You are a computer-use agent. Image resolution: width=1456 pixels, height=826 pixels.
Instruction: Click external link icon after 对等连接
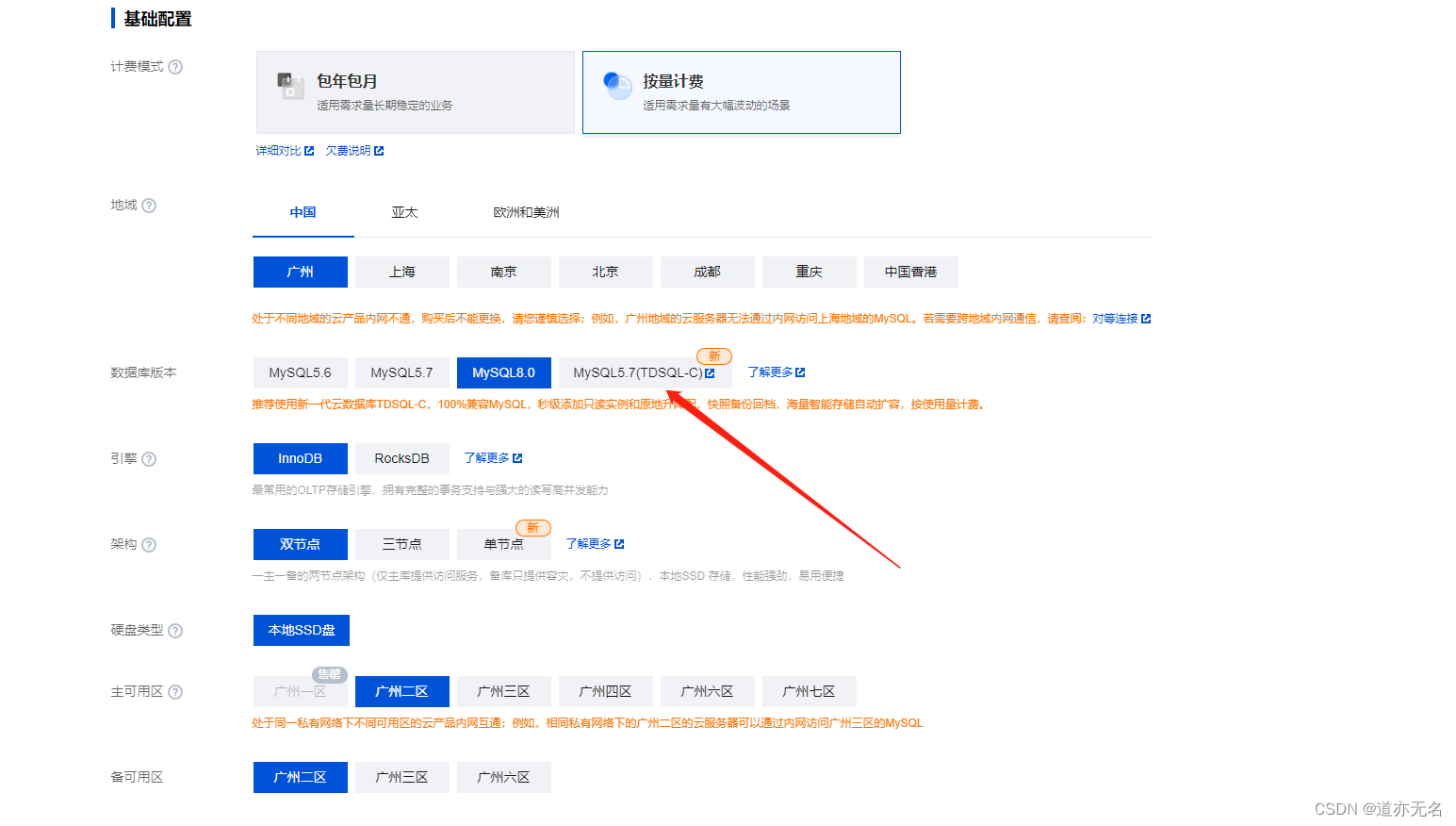tap(1146, 319)
